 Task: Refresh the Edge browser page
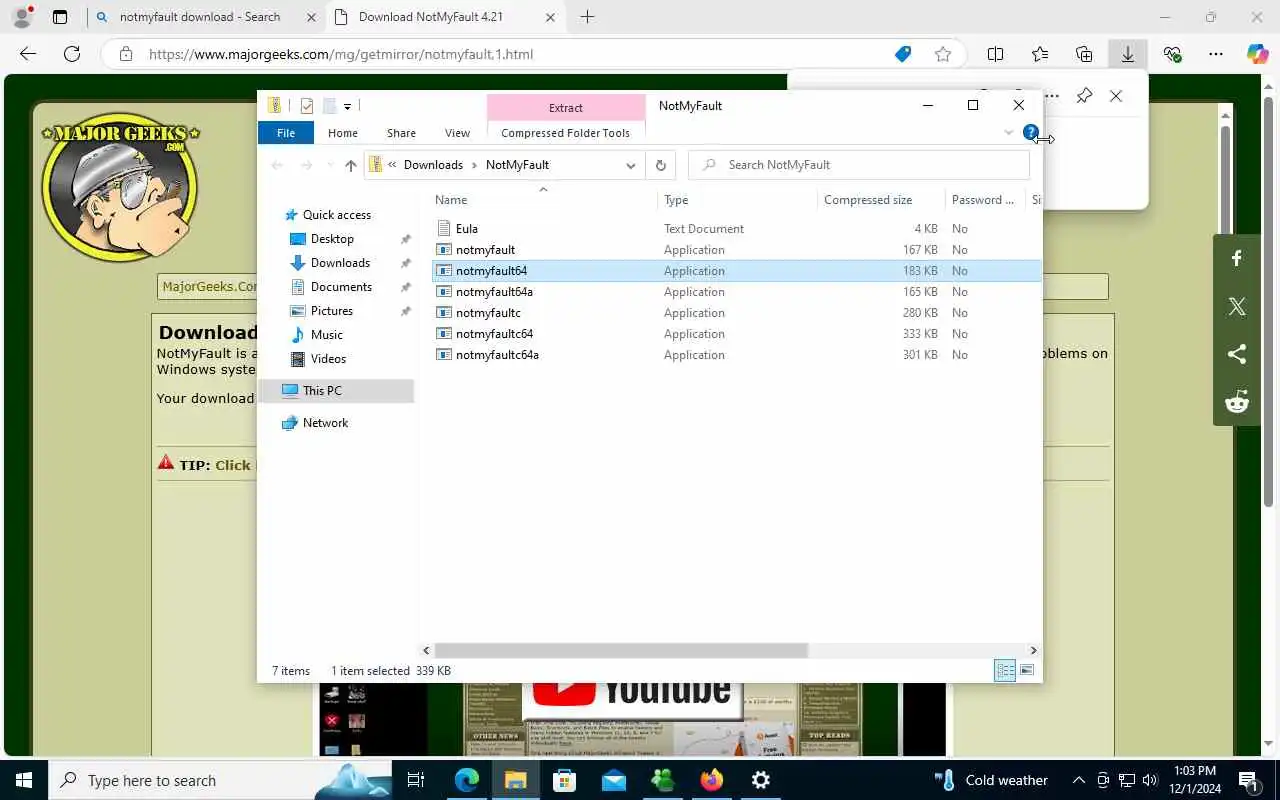[72, 54]
